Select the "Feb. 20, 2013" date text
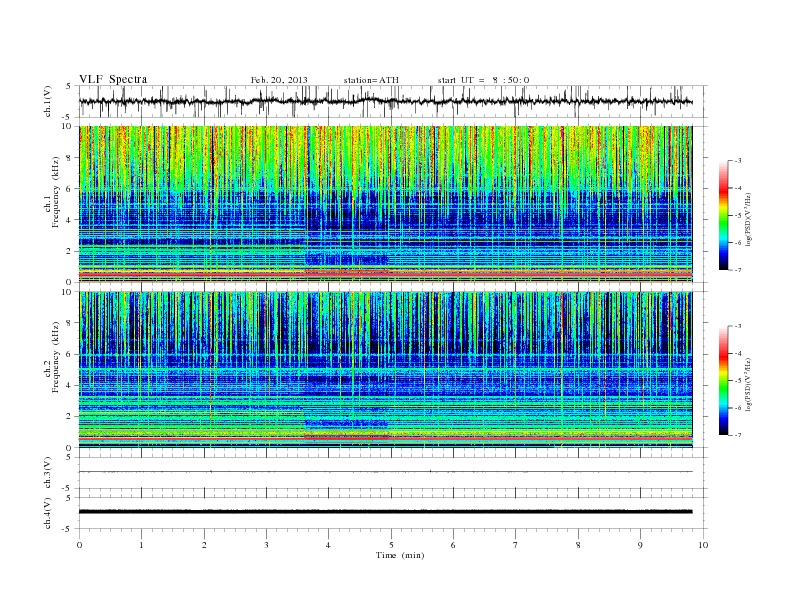 (x=279, y=80)
